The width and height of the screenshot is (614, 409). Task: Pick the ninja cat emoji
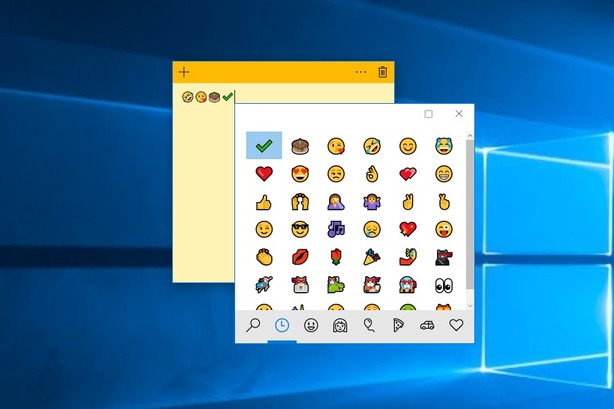pos(444,257)
